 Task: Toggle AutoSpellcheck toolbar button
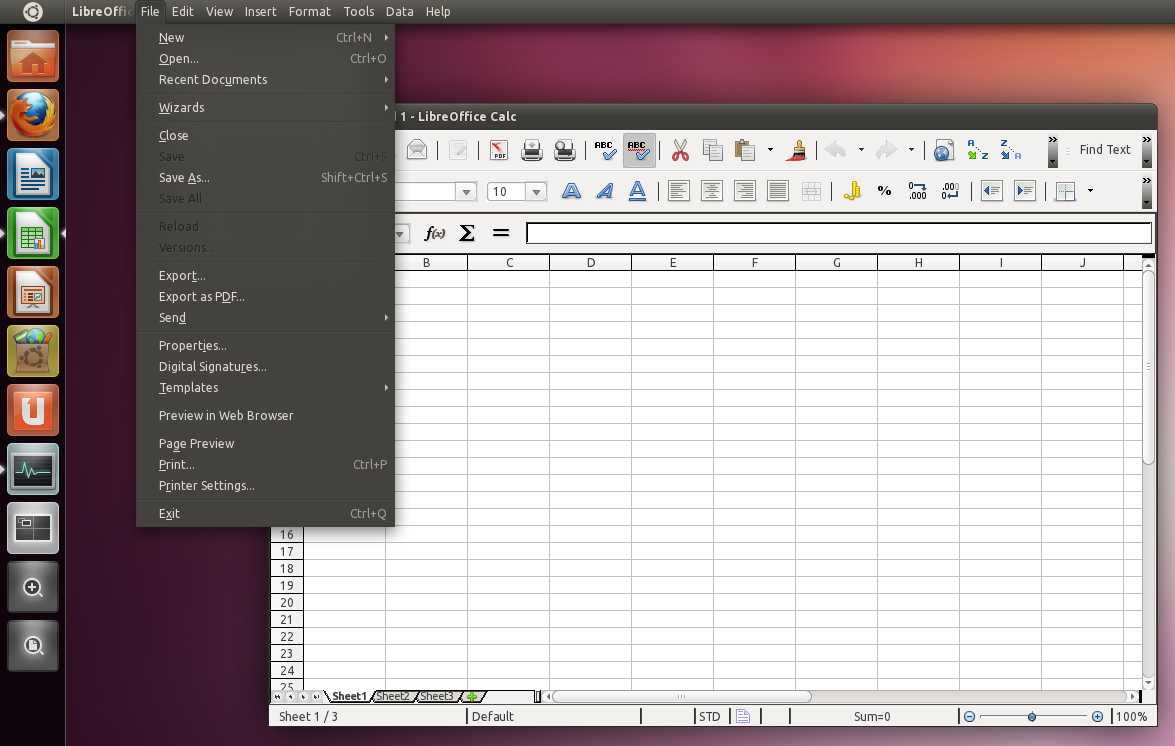pos(638,151)
